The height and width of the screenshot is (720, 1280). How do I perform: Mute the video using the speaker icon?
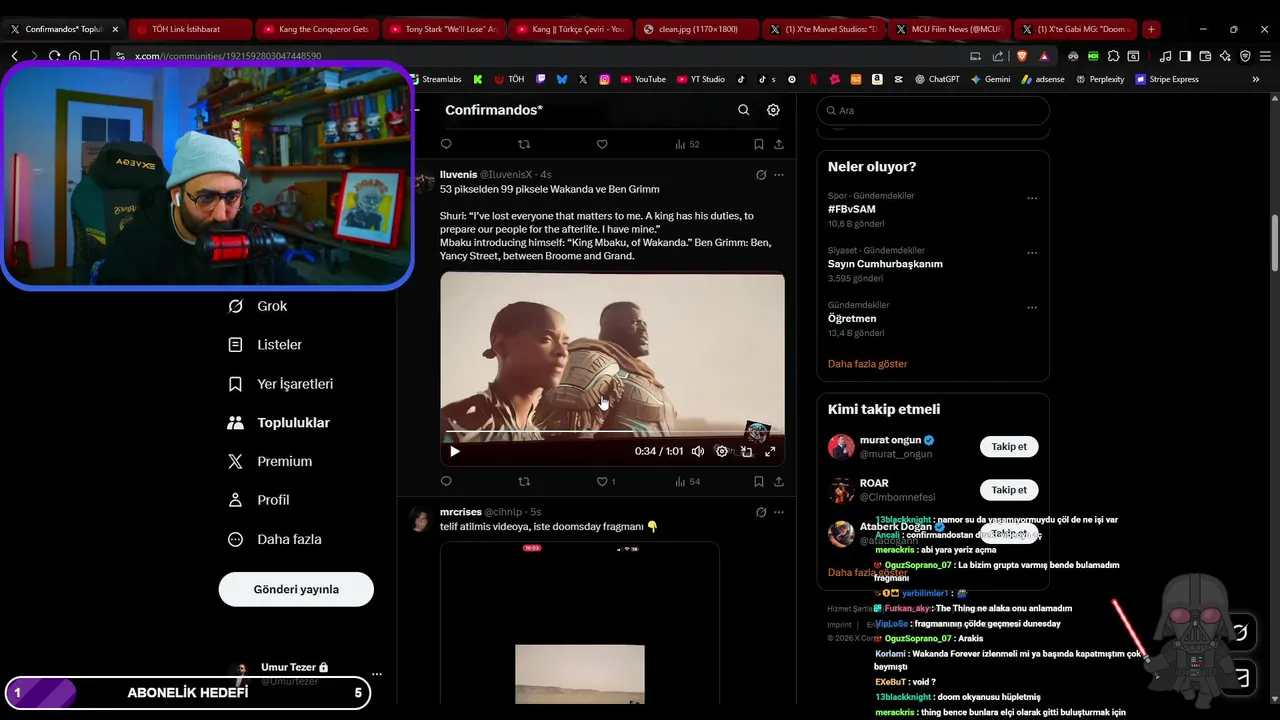(698, 451)
